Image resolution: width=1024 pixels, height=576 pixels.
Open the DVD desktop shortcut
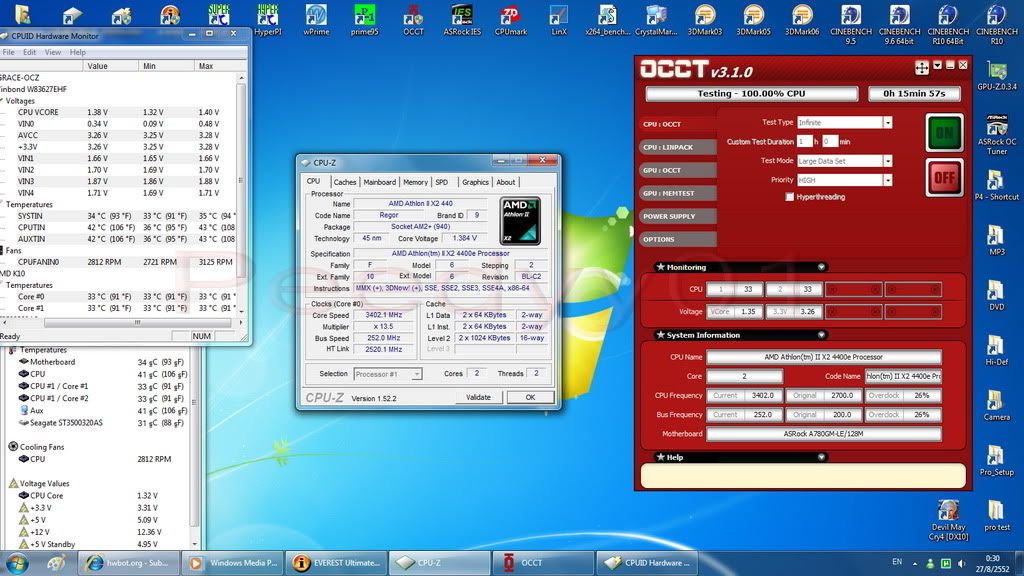[997, 295]
